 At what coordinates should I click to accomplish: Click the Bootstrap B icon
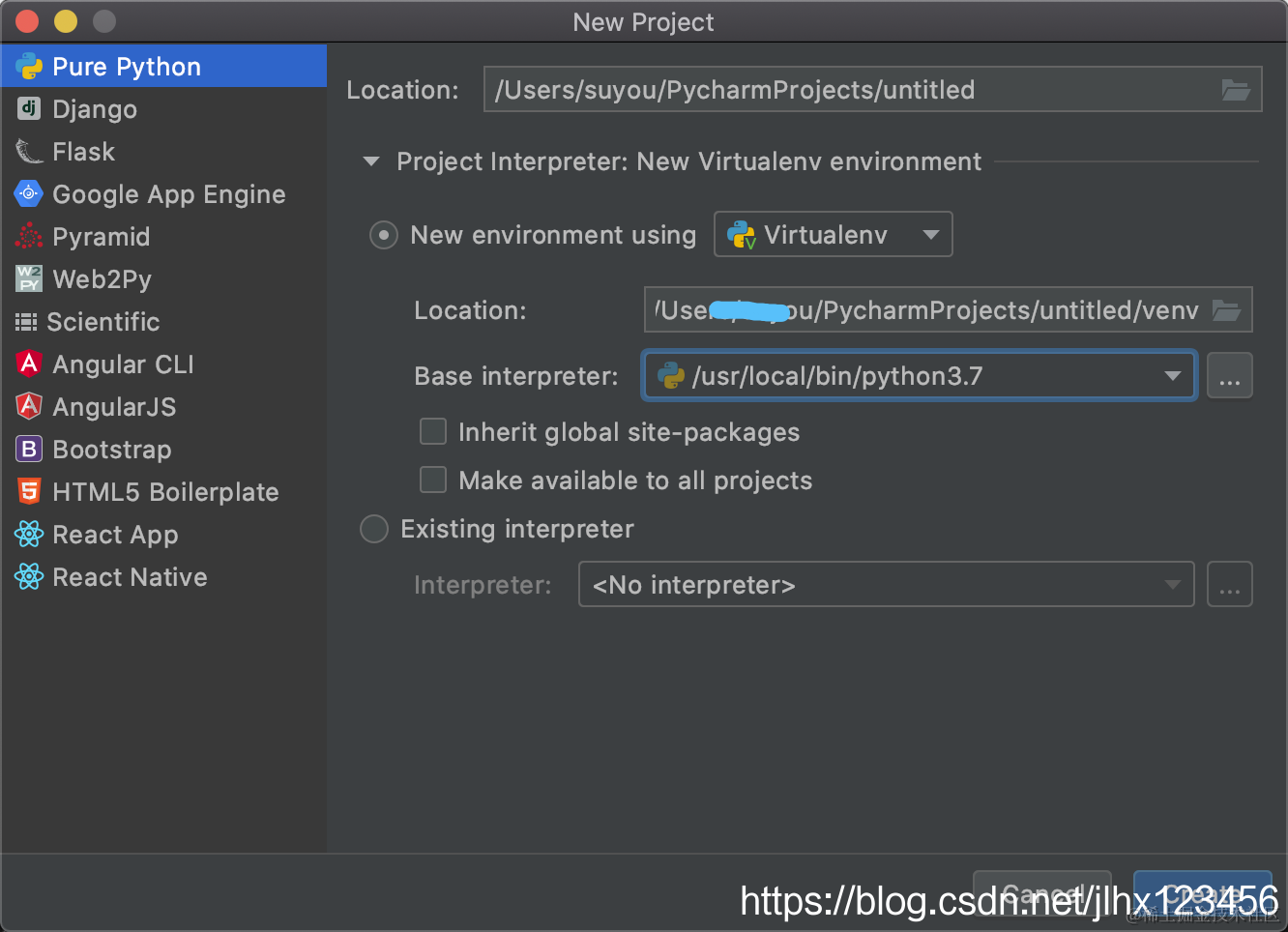point(29,450)
